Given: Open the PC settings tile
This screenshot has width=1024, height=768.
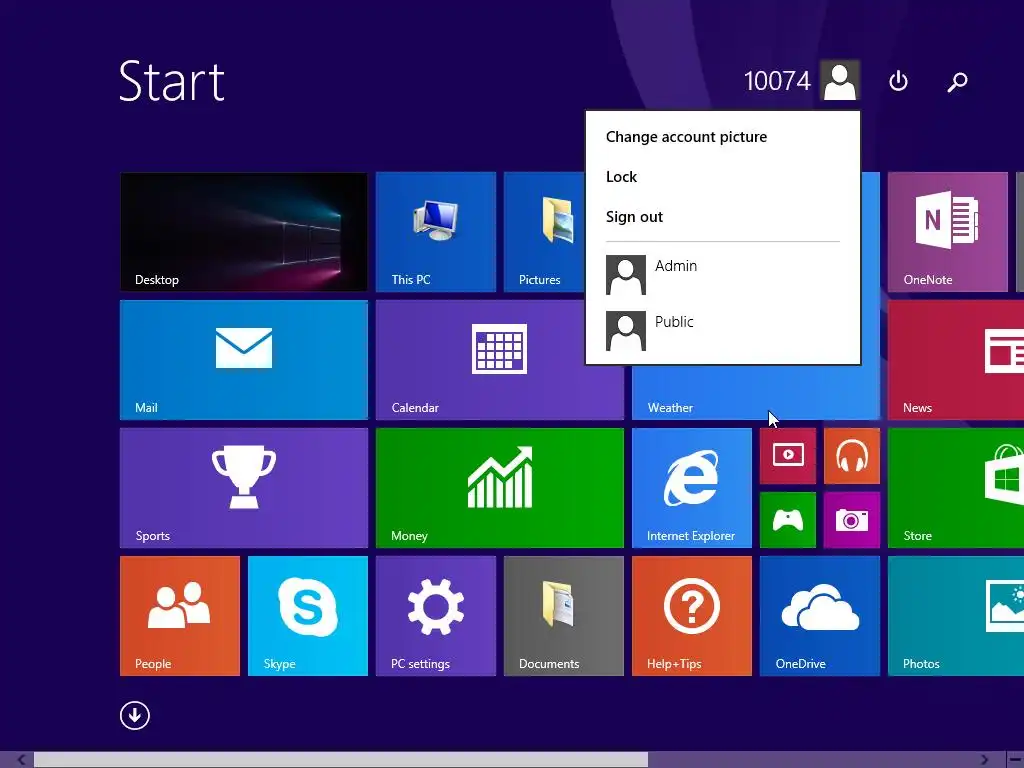Looking at the screenshot, I should tap(436, 616).
